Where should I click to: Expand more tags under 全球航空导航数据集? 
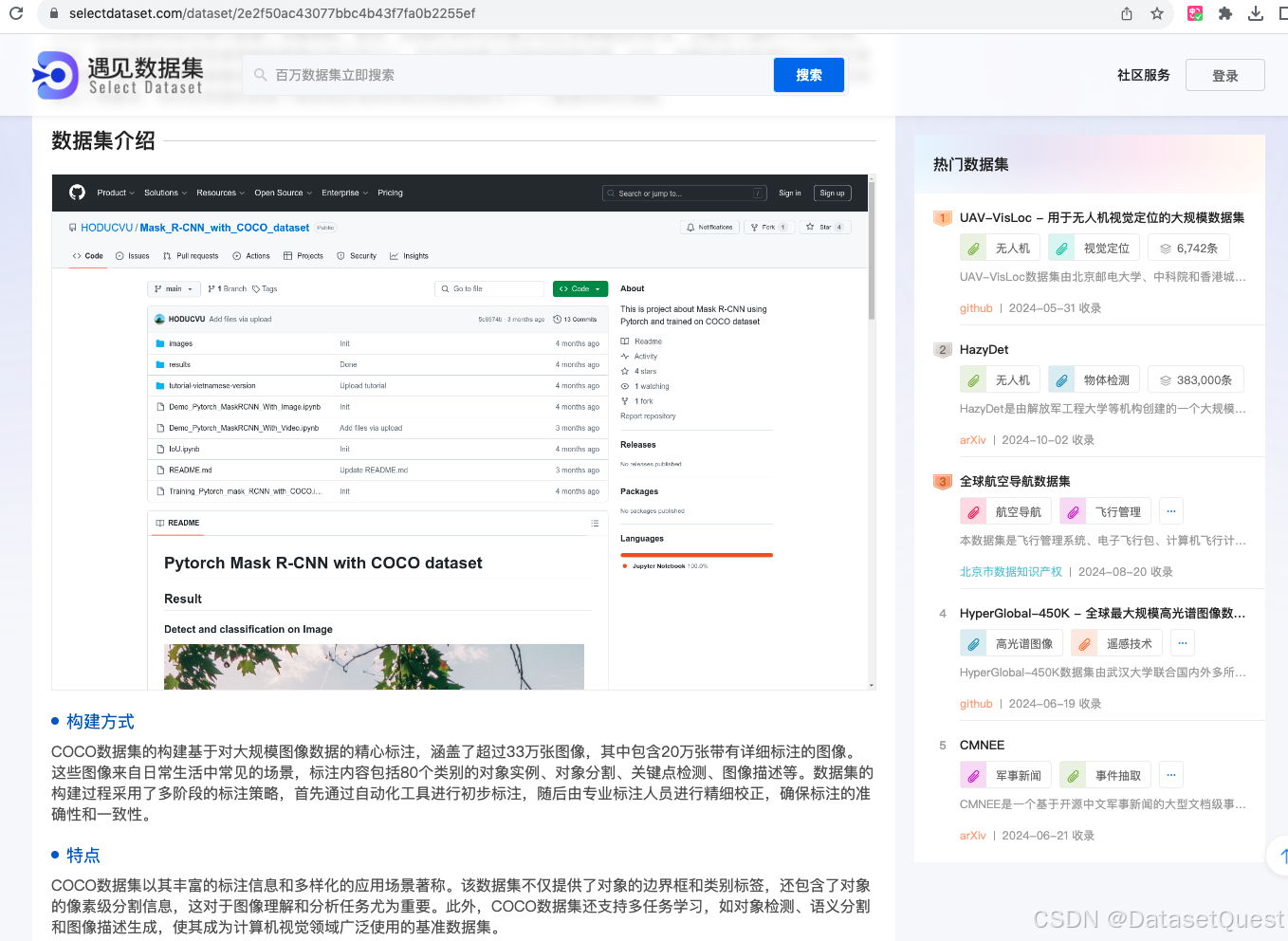click(x=1171, y=511)
